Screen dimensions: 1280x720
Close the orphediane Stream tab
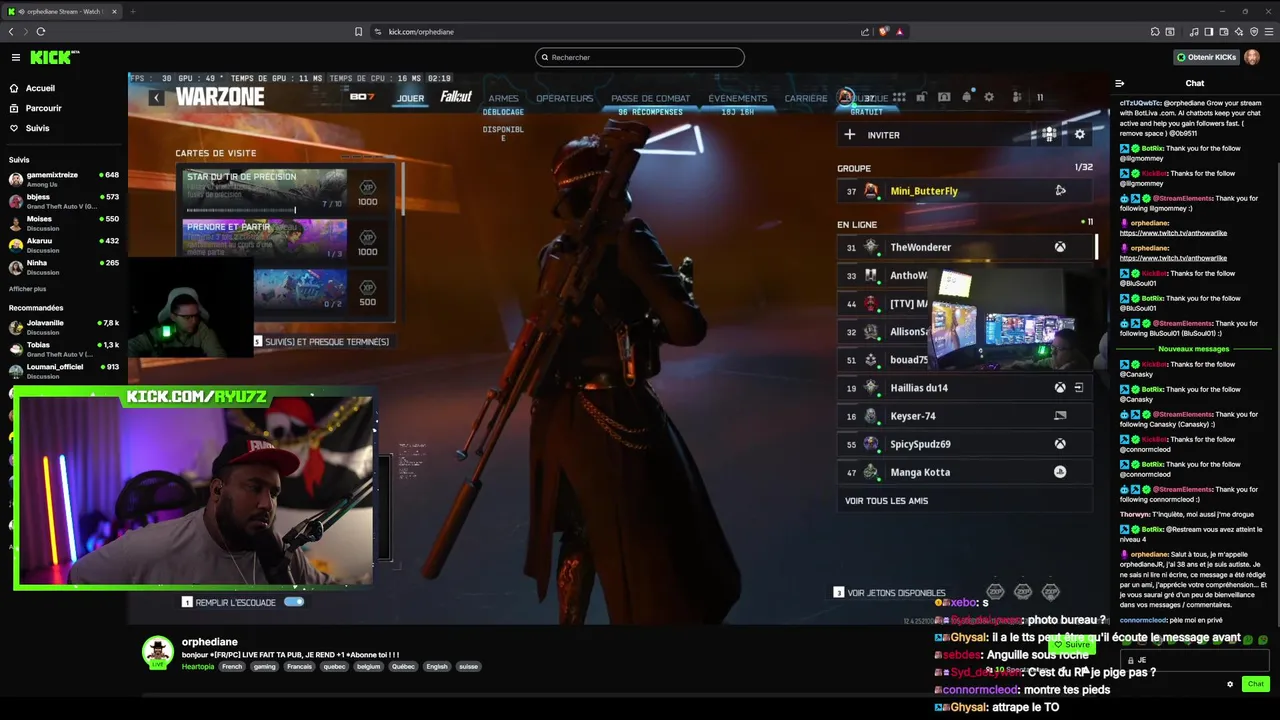tap(114, 11)
